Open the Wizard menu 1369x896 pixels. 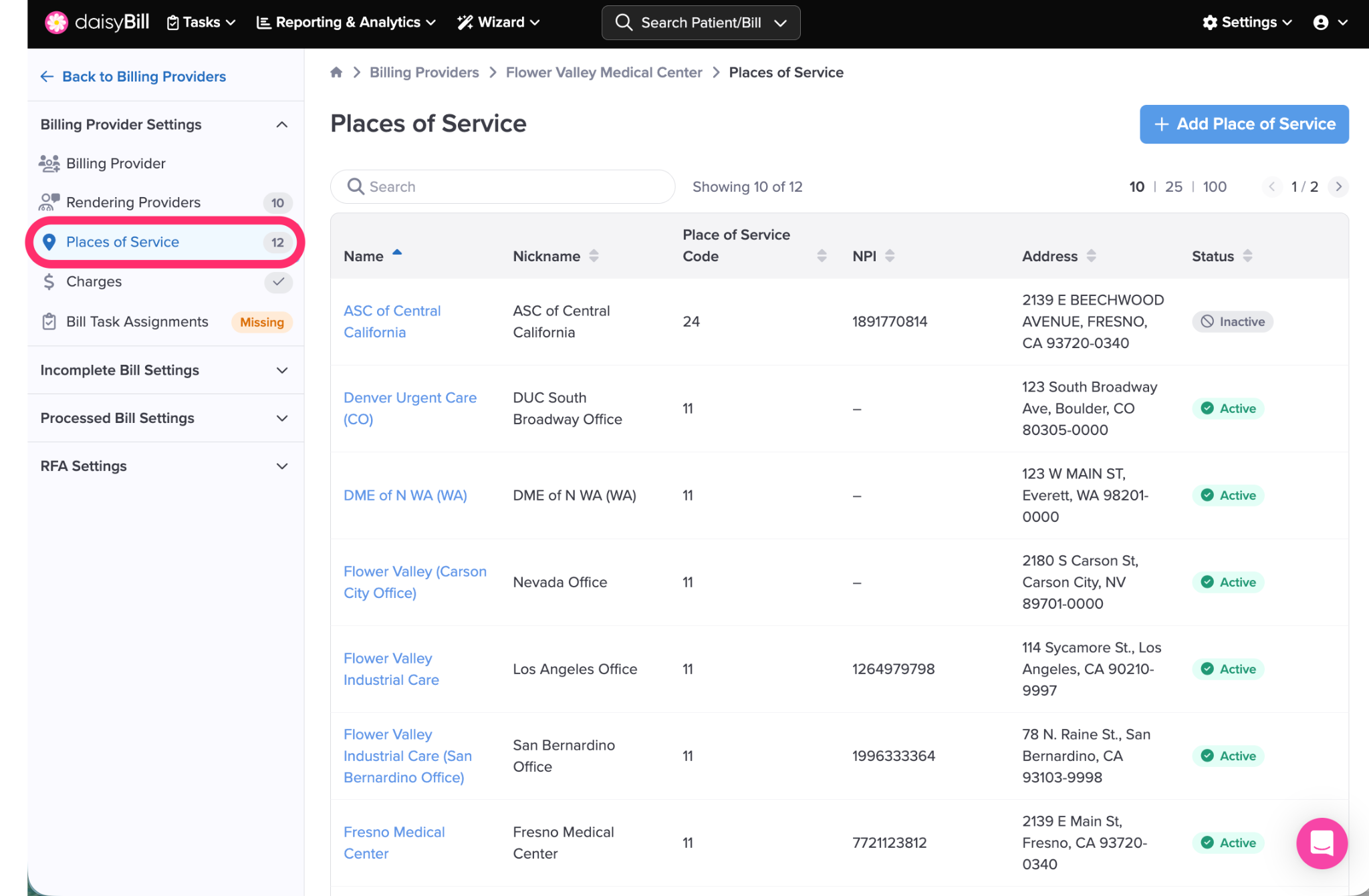click(499, 22)
